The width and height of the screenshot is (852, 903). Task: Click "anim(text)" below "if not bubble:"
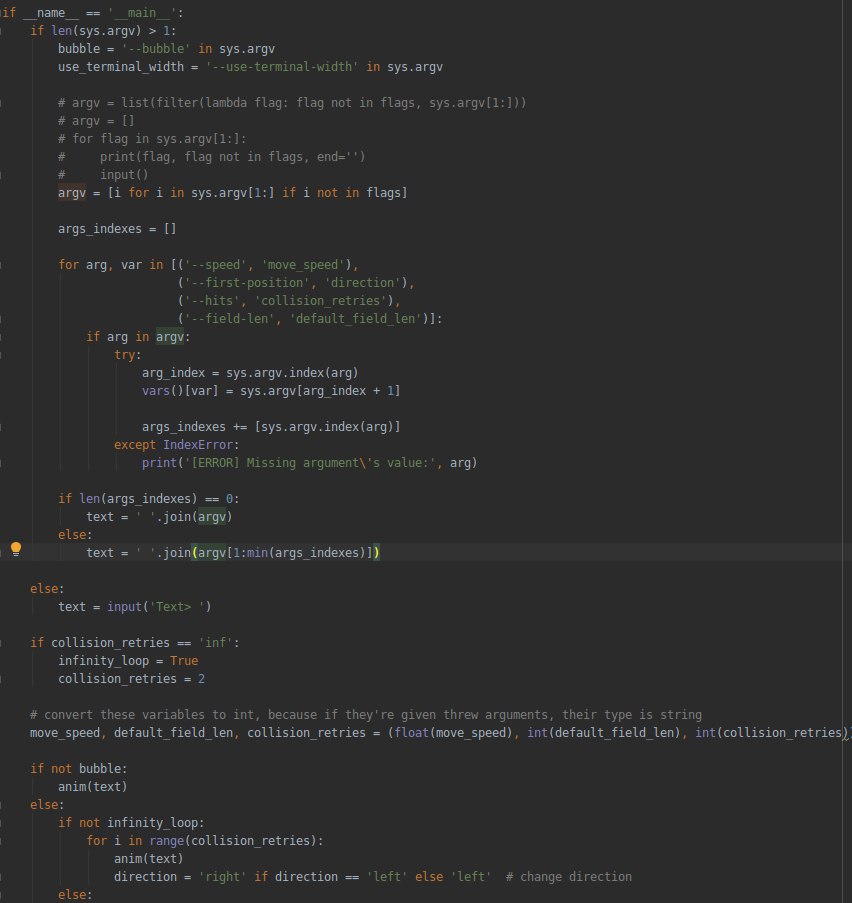pyautogui.click(x=93, y=787)
